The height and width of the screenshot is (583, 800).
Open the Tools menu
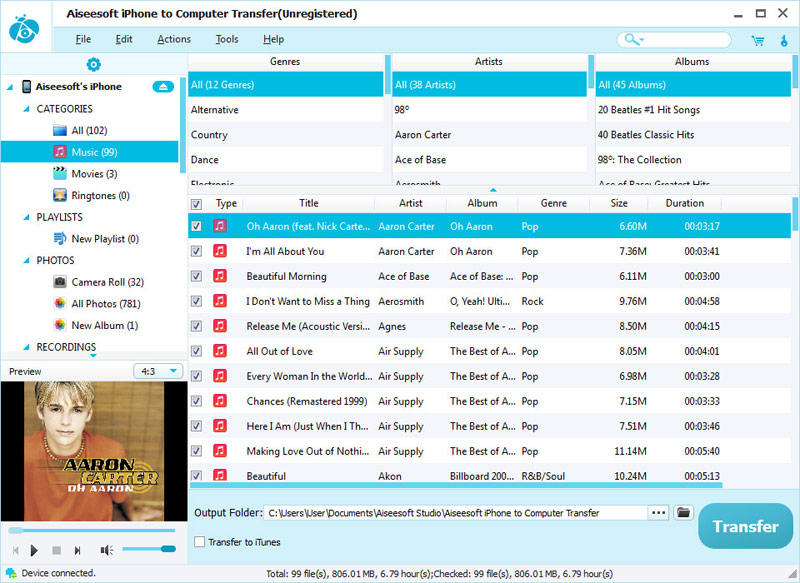(x=227, y=39)
